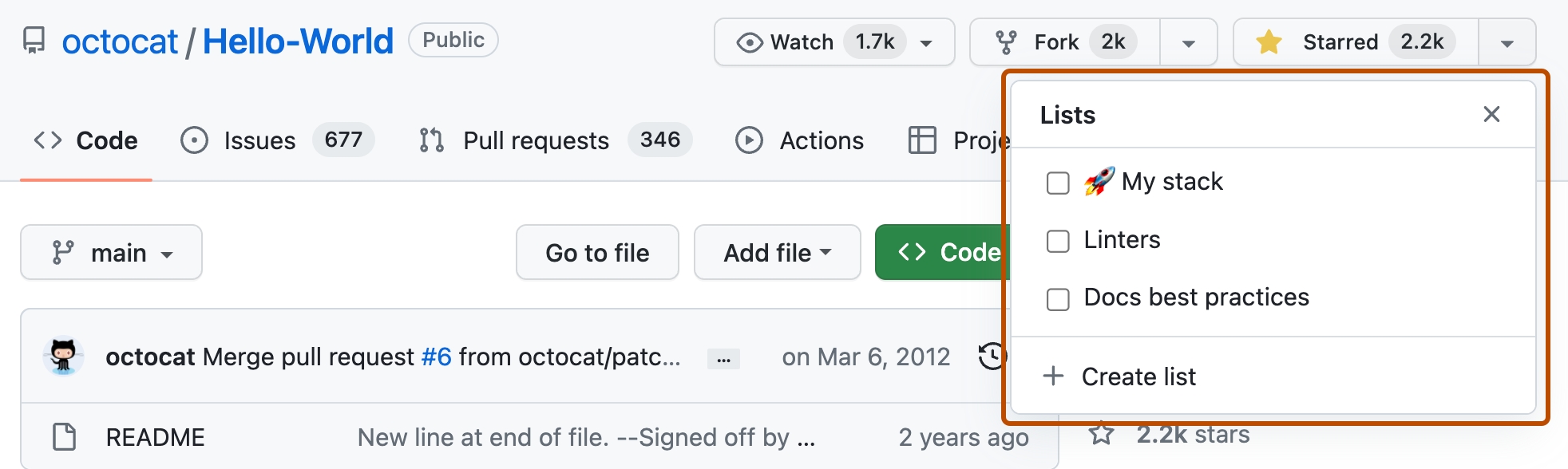
Task: Open the fork options dropdown arrow
Action: 1188,43
